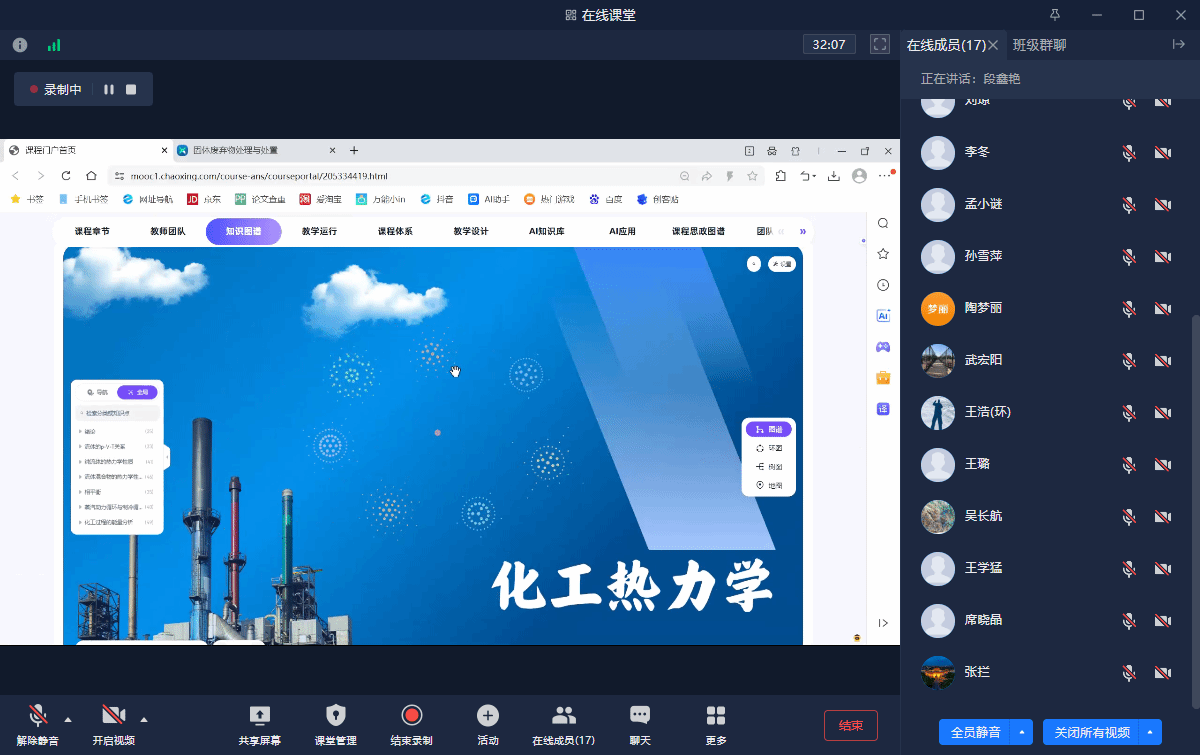Toggle 李冬's muted microphone icon
Viewport: 1200px width, 755px height.
coord(1129,152)
